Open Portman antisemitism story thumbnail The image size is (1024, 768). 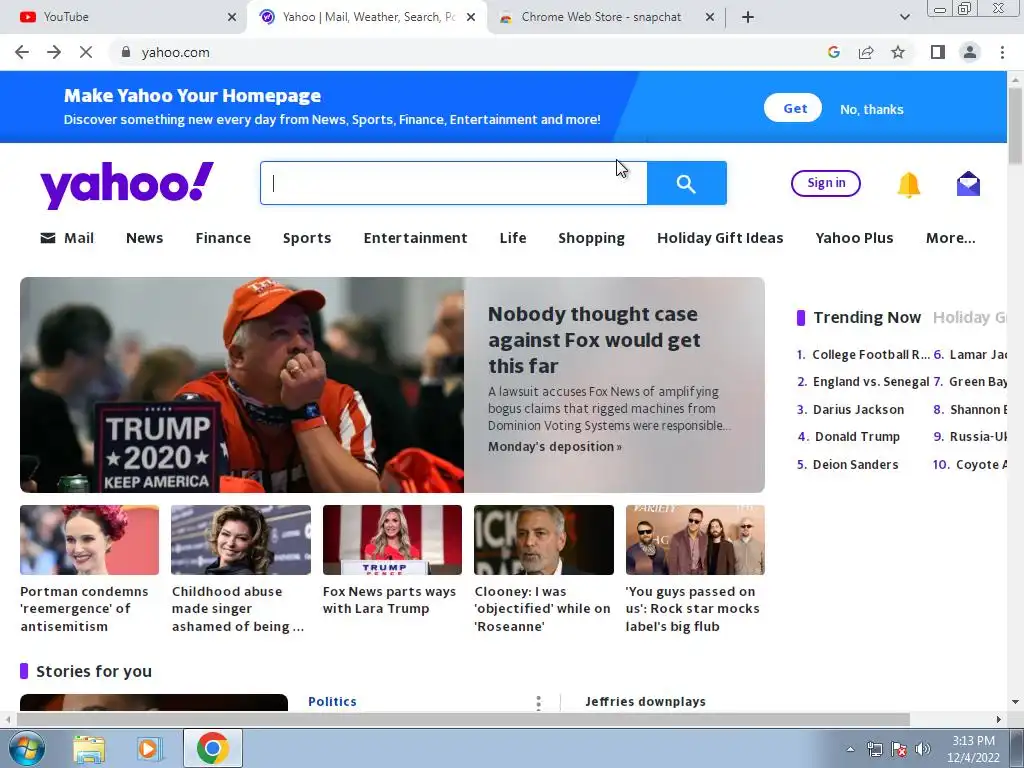[89, 539]
